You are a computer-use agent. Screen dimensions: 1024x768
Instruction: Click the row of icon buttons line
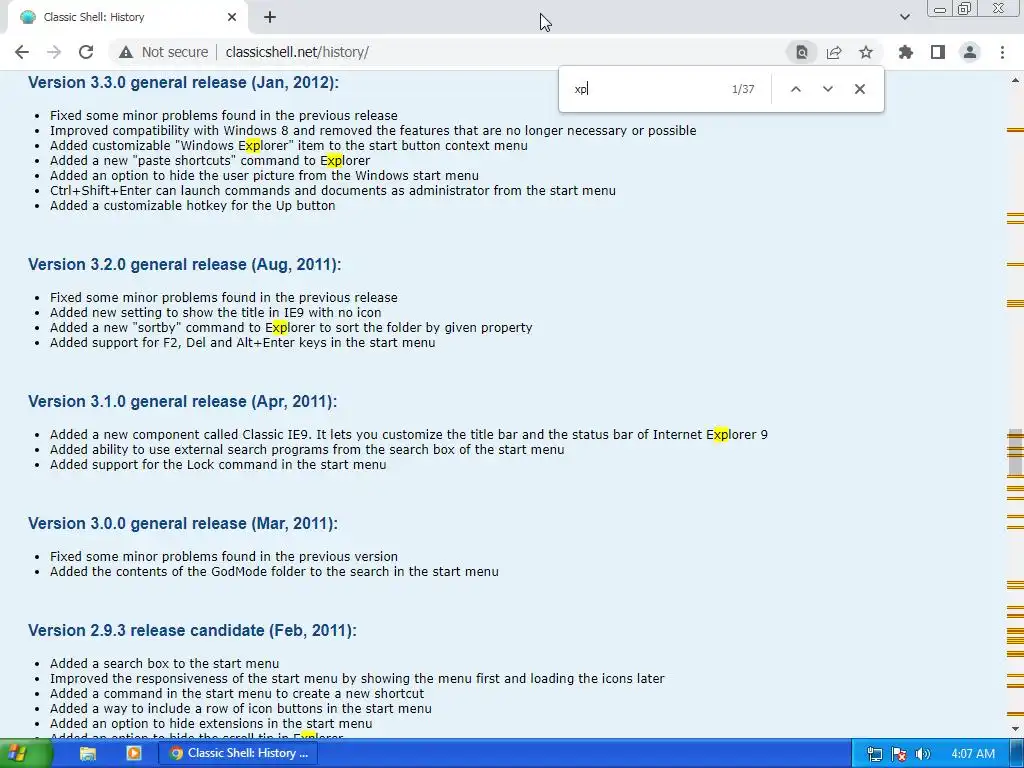241,708
